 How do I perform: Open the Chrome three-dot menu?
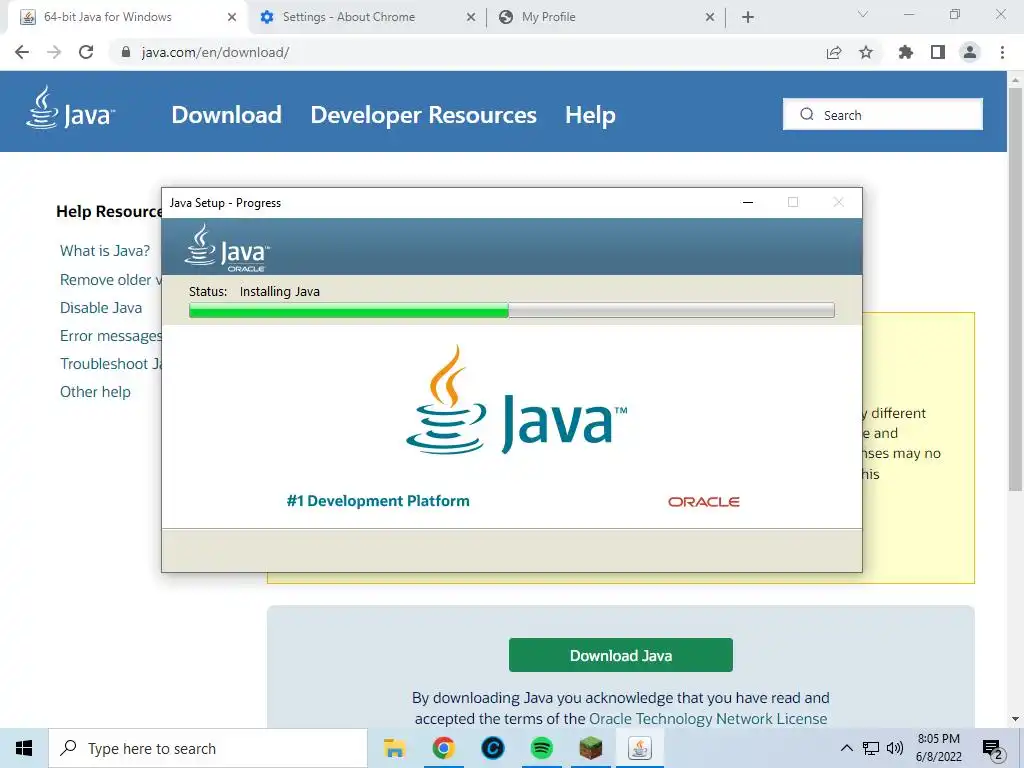[1002, 52]
